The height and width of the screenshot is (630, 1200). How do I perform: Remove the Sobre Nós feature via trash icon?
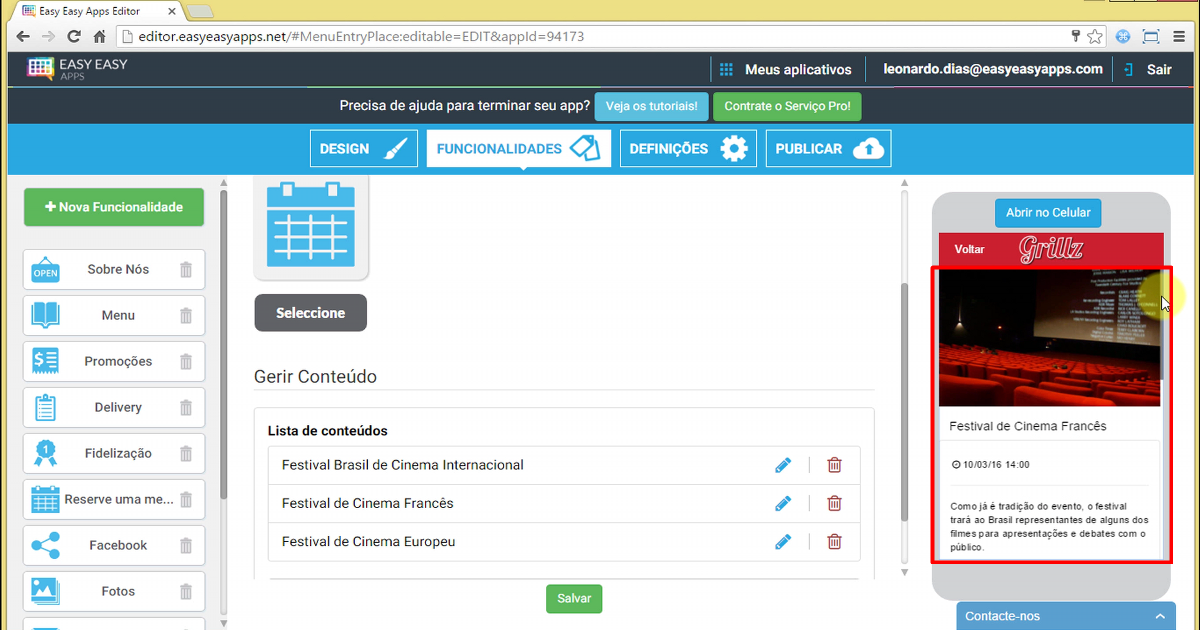pyautogui.click(x=186, y=270)
